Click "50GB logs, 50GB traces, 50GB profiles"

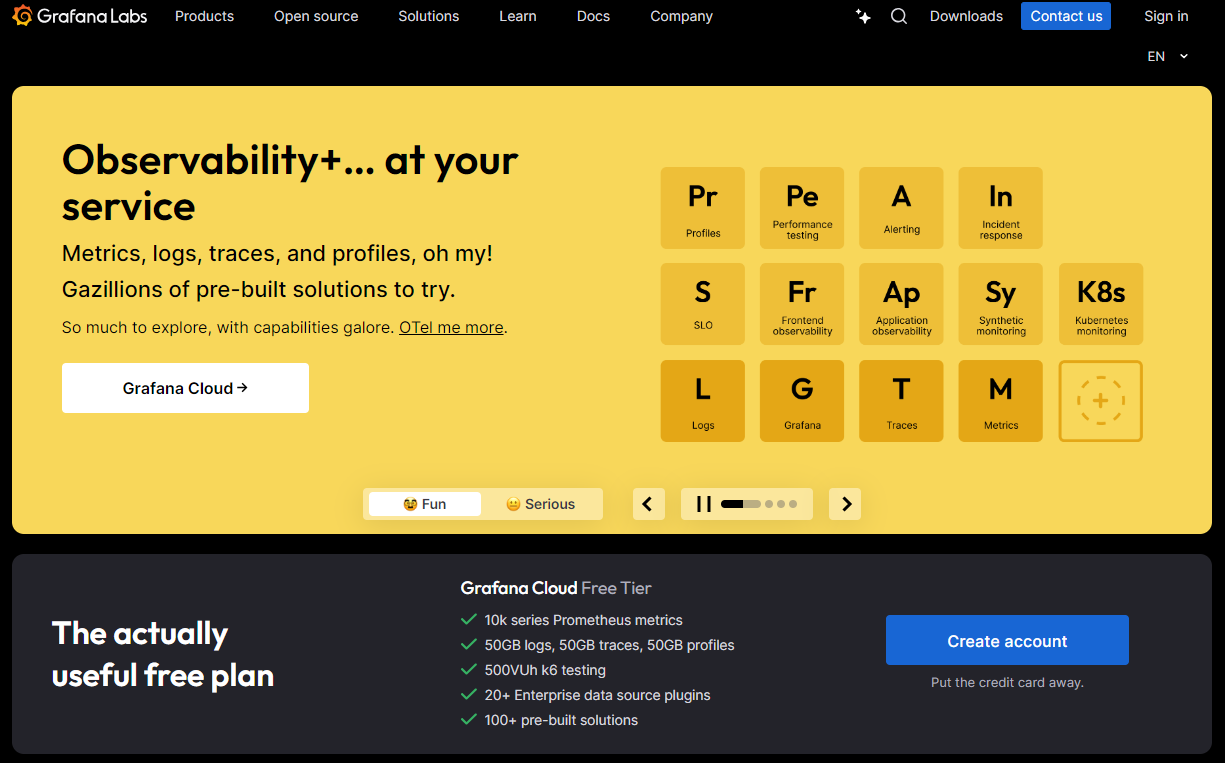[609, 645]
